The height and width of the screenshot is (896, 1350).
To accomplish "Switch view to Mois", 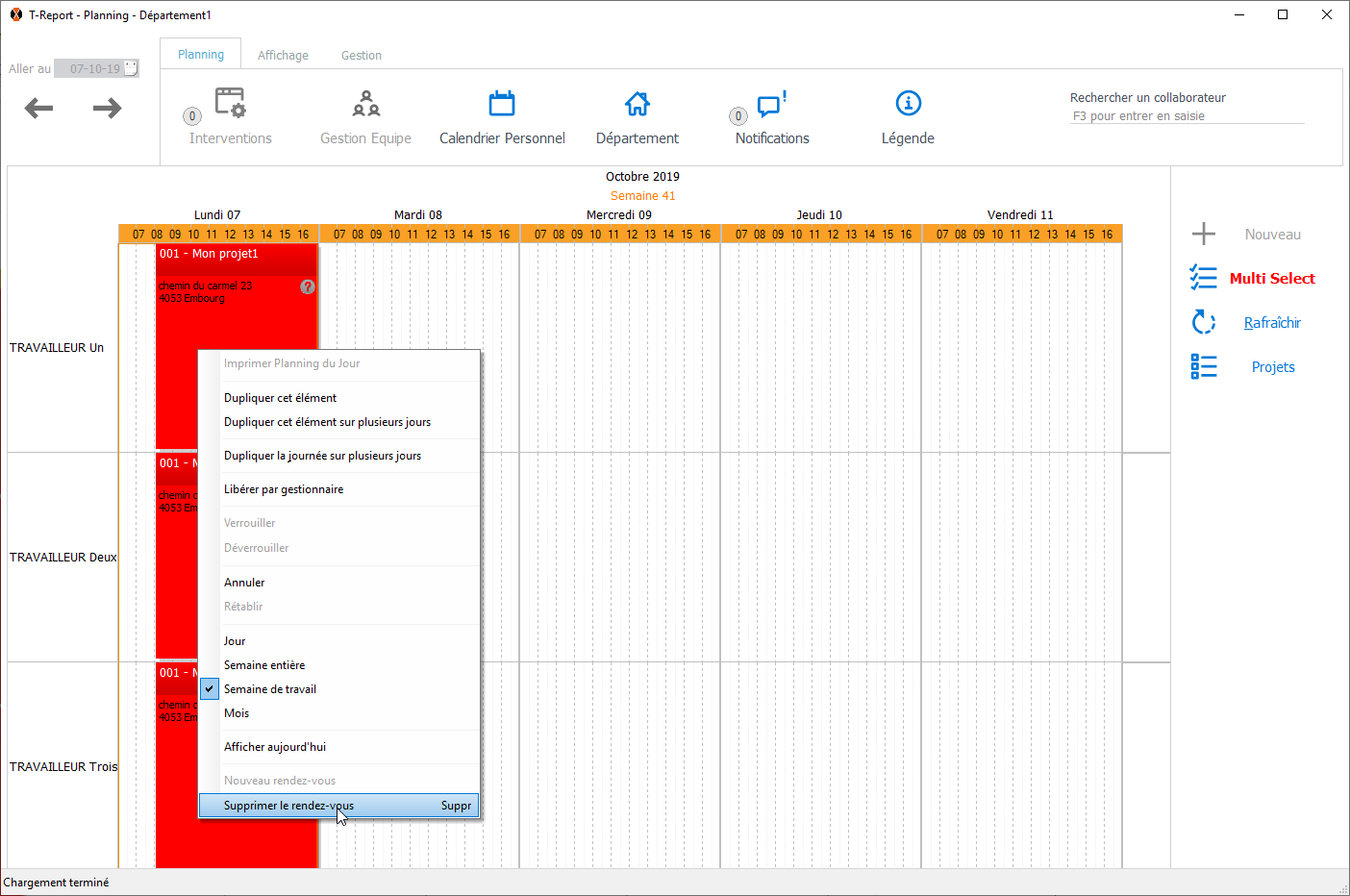I will click(x=237, y=713).
